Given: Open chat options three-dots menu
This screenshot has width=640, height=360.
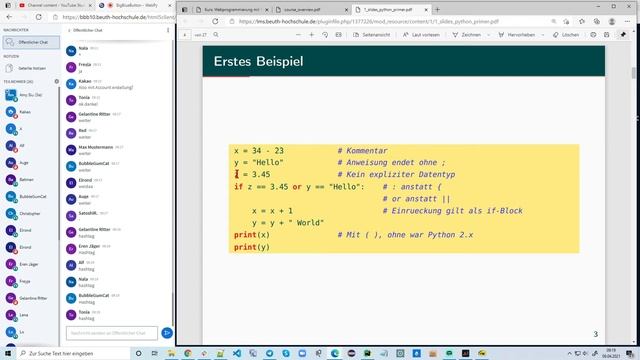Looking at the screenshot, I should (168, 30).
